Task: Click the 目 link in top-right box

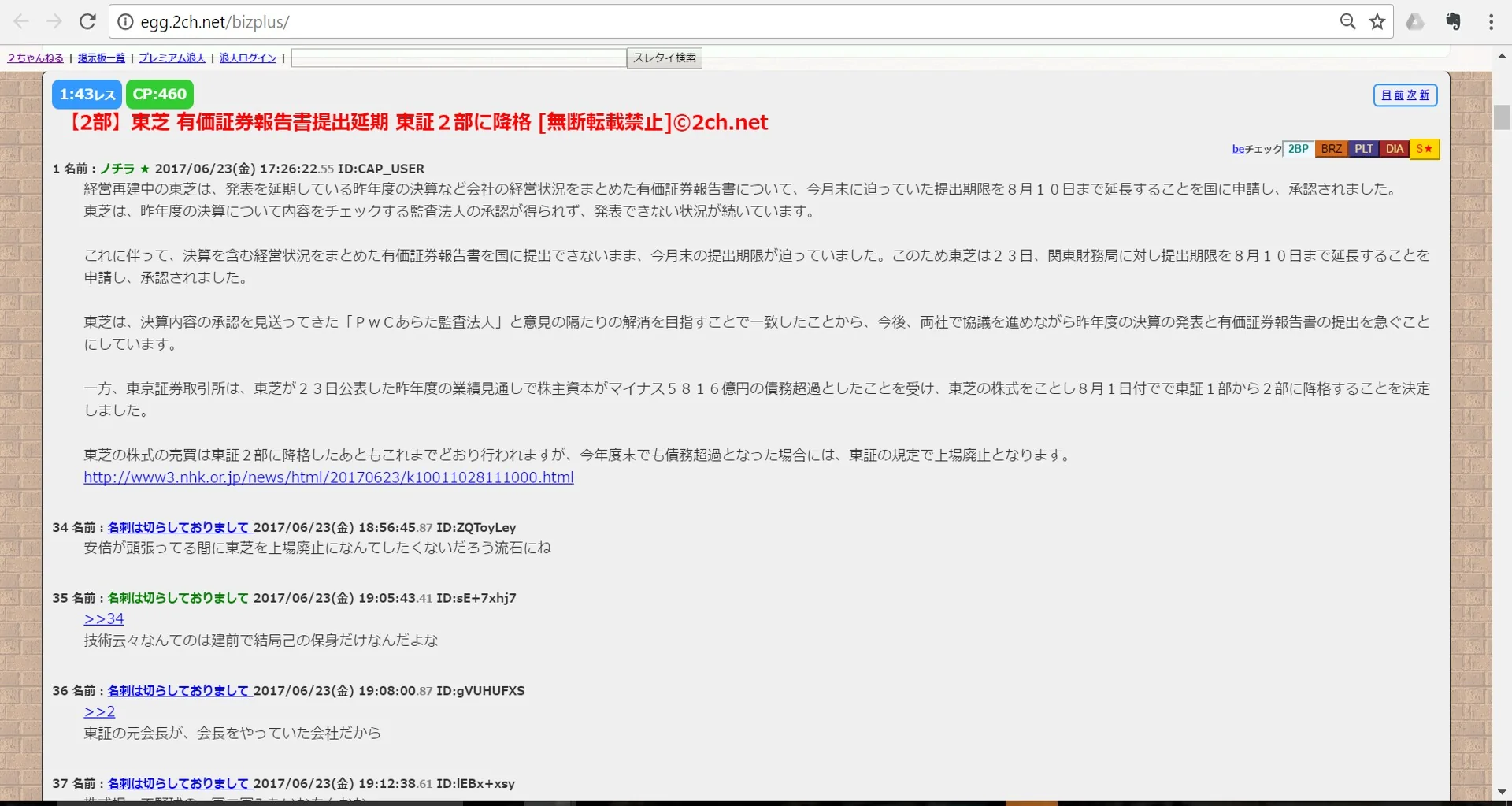Action: pos(1387,95)
